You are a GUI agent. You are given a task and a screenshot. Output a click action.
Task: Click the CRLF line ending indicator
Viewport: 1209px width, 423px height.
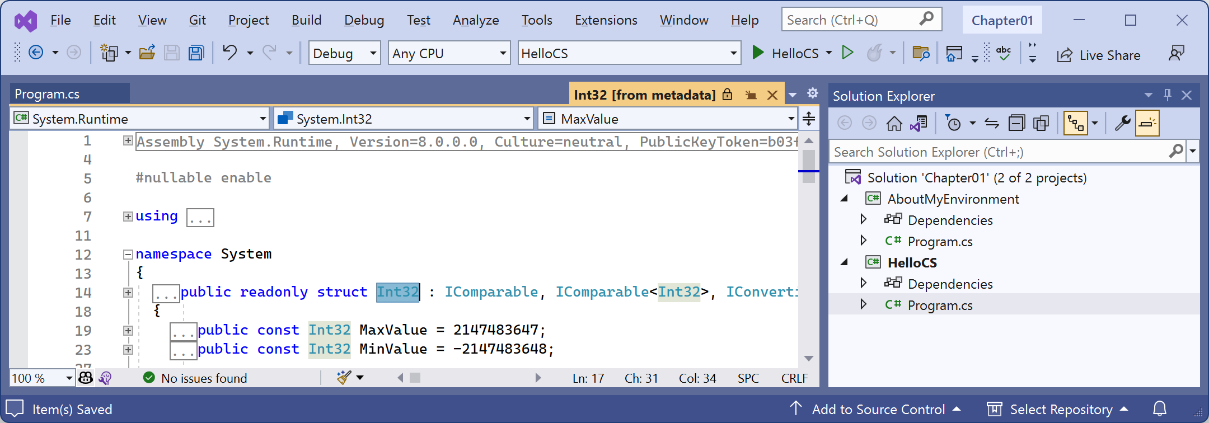point(793,378)
